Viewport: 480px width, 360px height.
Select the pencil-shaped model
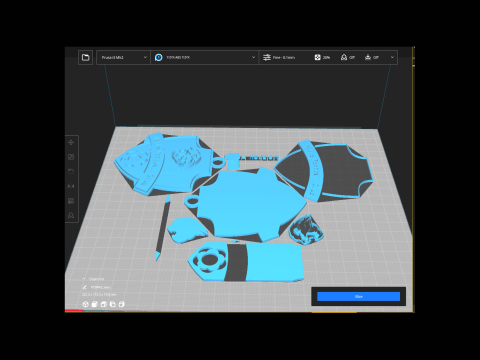pyautogui.click(x=163, y=228)
